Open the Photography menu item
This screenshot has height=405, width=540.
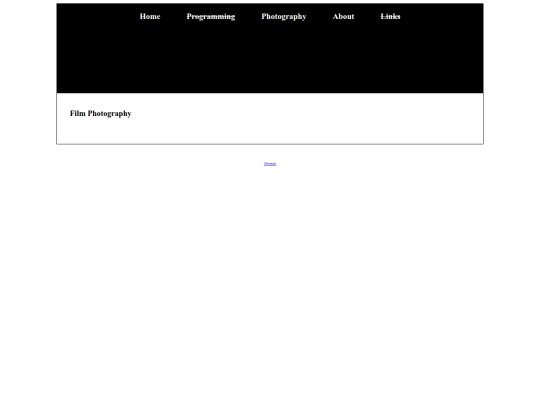pos(284,17)
